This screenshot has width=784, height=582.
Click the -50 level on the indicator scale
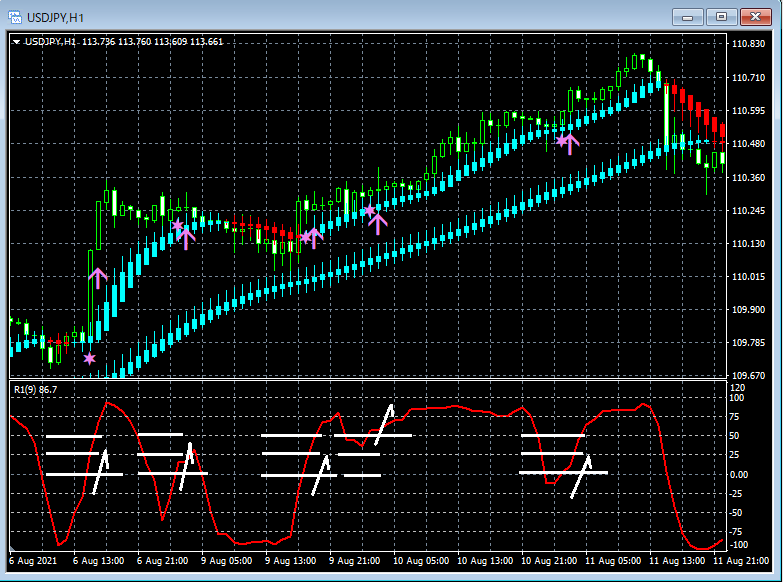pos(736,512)
